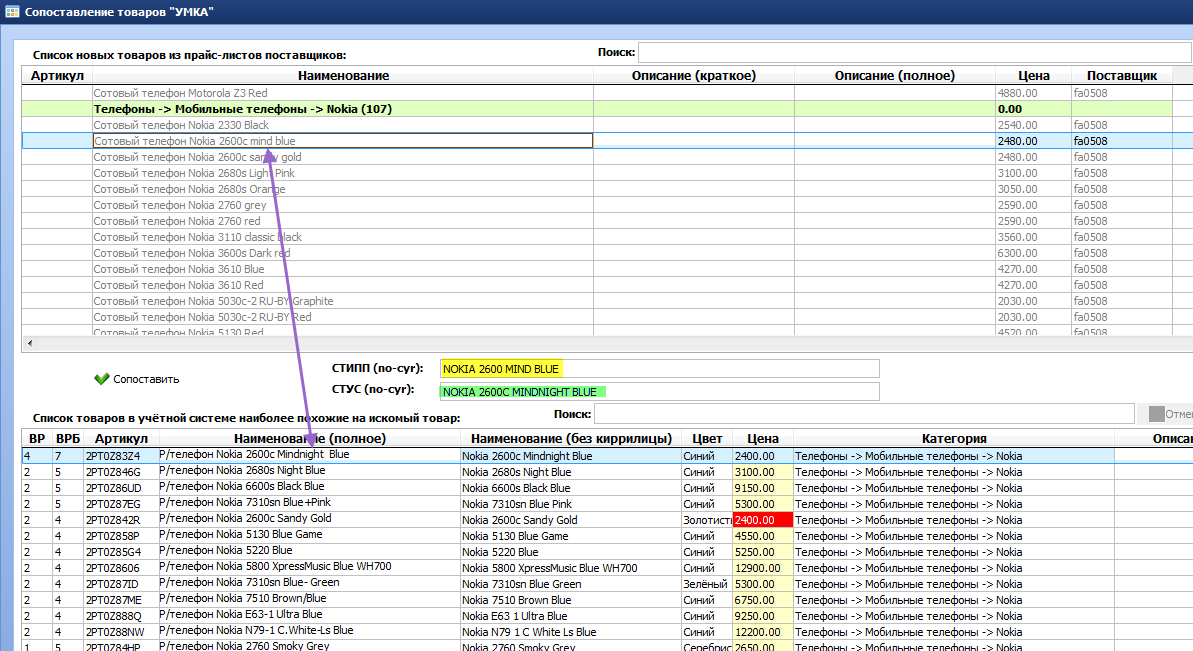Click the app icon in the title bar
This screenshot has width=1193, height=651.
pos(12,11)
